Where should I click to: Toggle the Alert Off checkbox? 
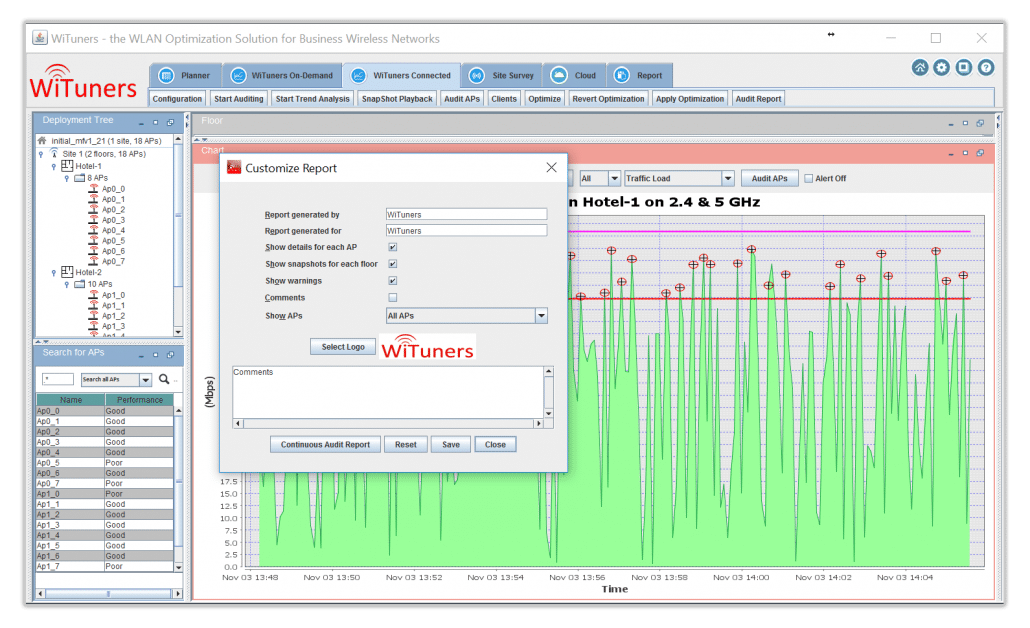click(x=809, y=178)
